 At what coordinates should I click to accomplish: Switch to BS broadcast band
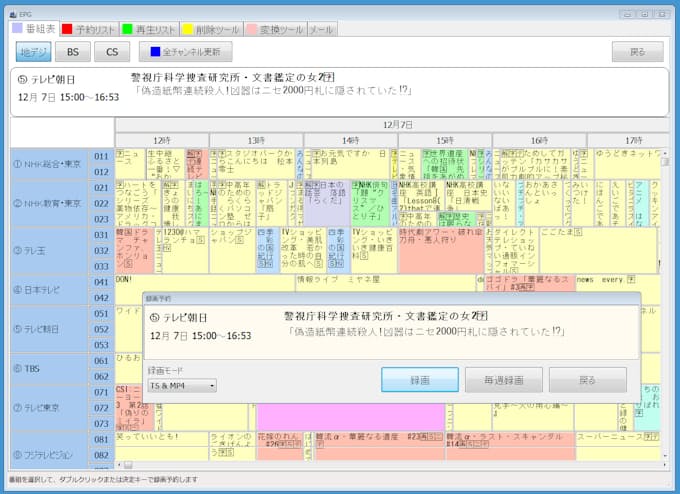(73, 51)
